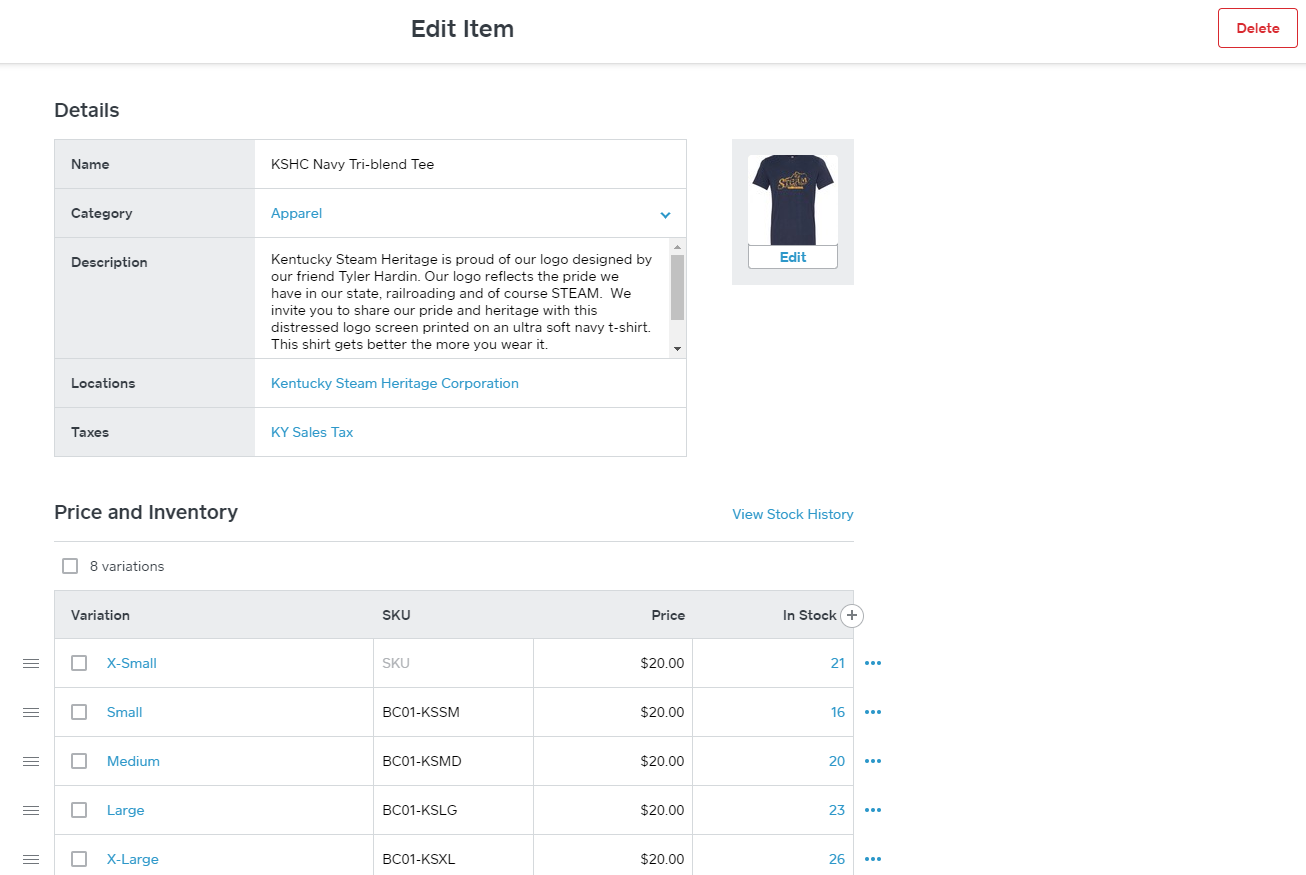Image resolution: width=1306 pixels, height=875 pixels.
Task: Click the Large stock count 23
Action: click(x=837, y=810)
